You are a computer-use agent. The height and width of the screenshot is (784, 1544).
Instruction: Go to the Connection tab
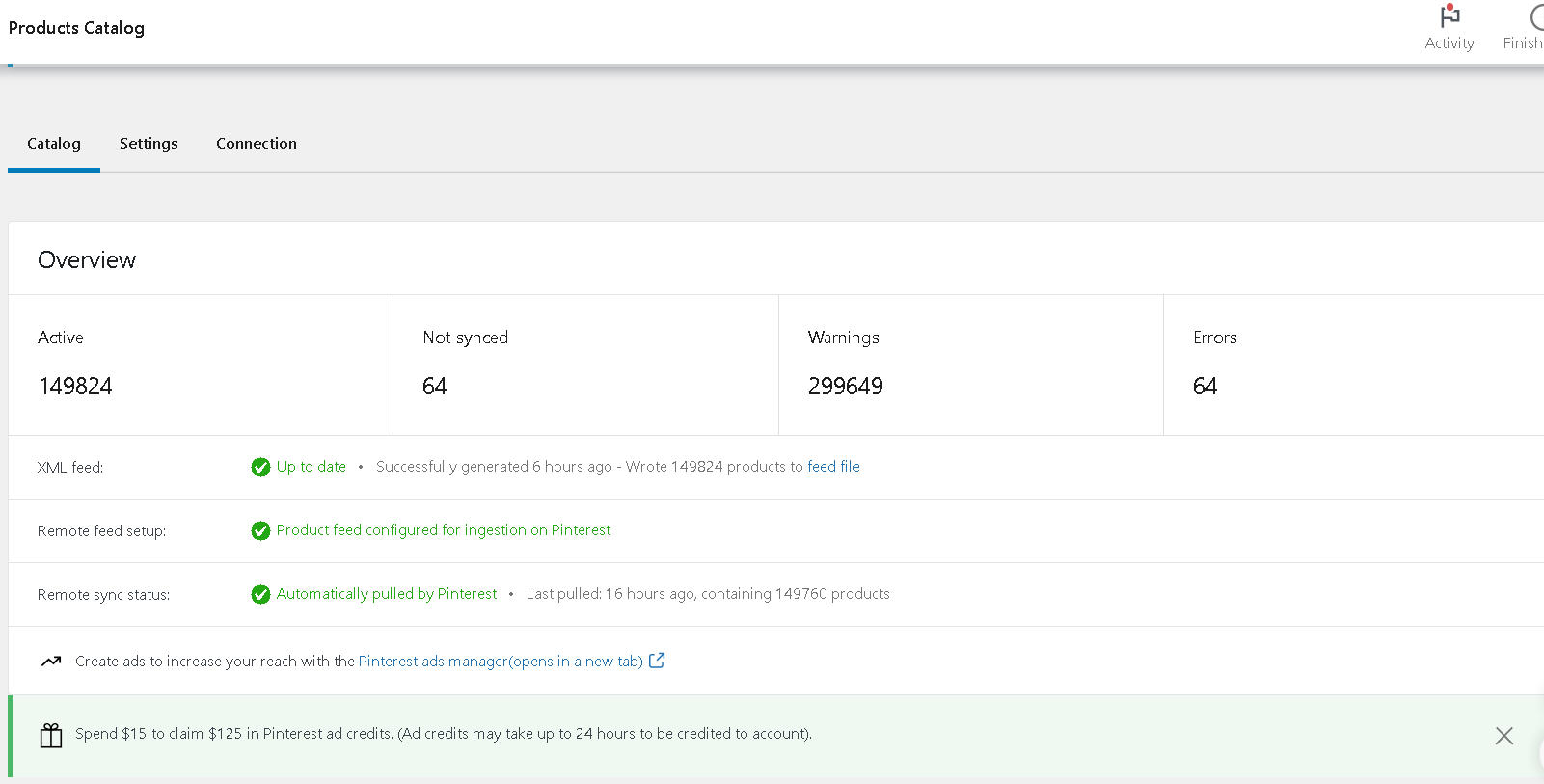pos(257,144)
